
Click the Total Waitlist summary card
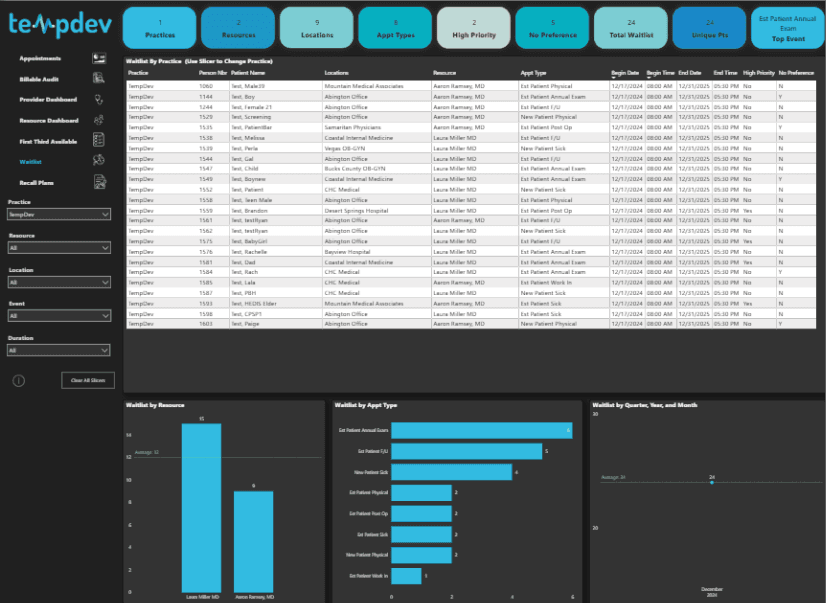pyautogui.click(x=631, y=28)
